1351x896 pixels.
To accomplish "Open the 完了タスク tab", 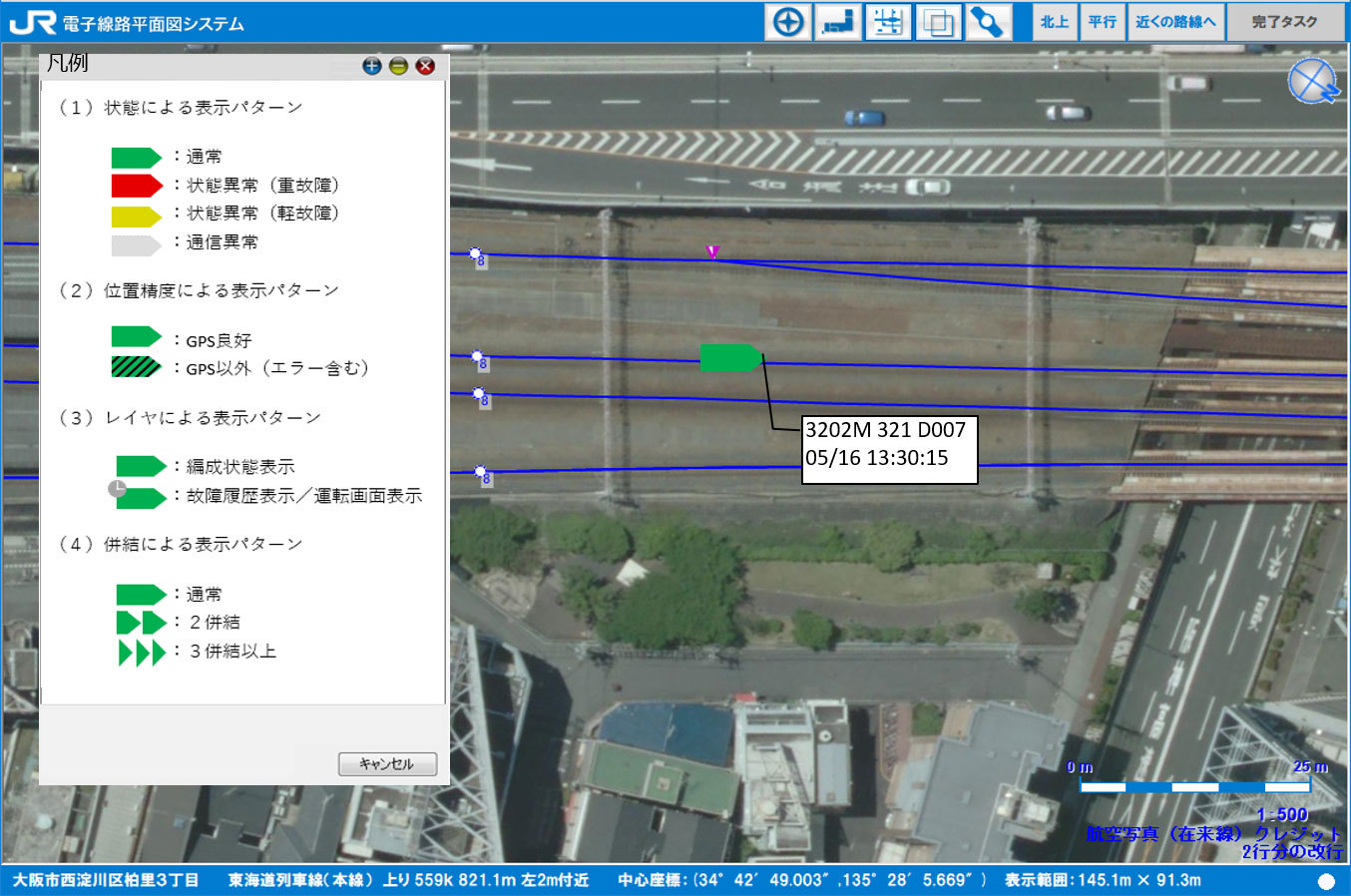I will (x=1284, y=22).
